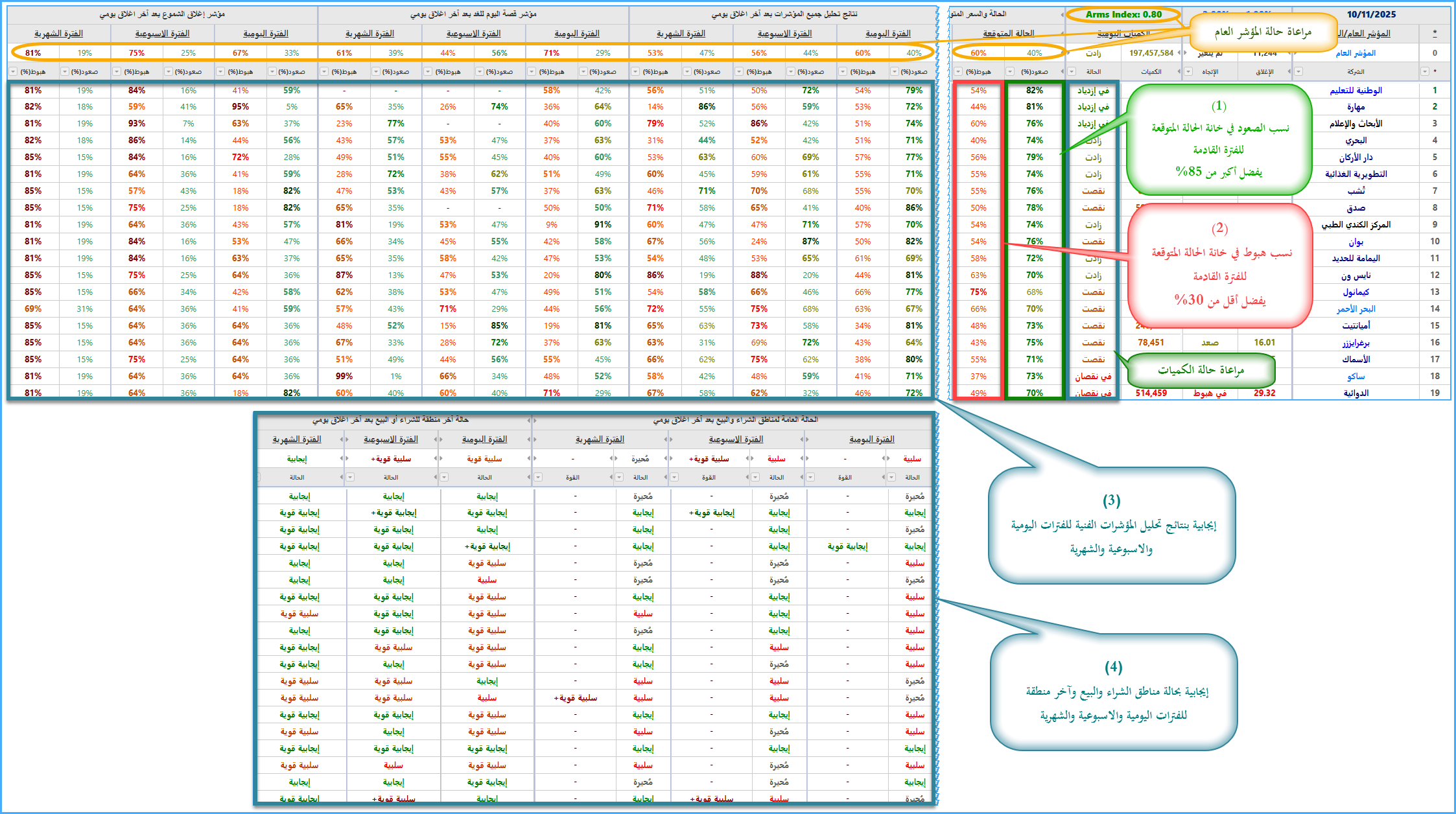Screen dimensions: 1456x814
Task: Select company التطويرية الغذائية
Action: (1356, 174)
